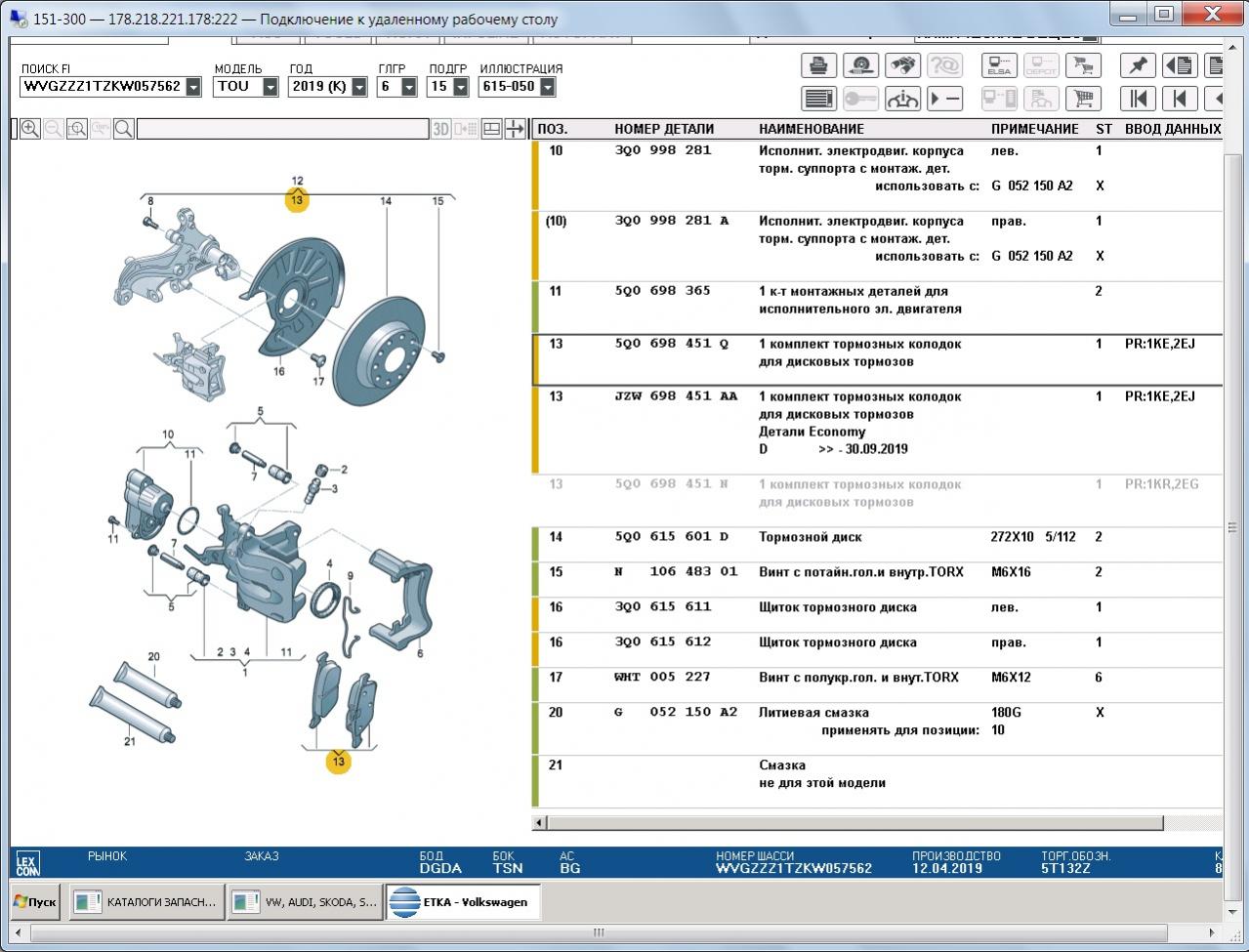Select the Литиевая смазка row

coord(877,727)
